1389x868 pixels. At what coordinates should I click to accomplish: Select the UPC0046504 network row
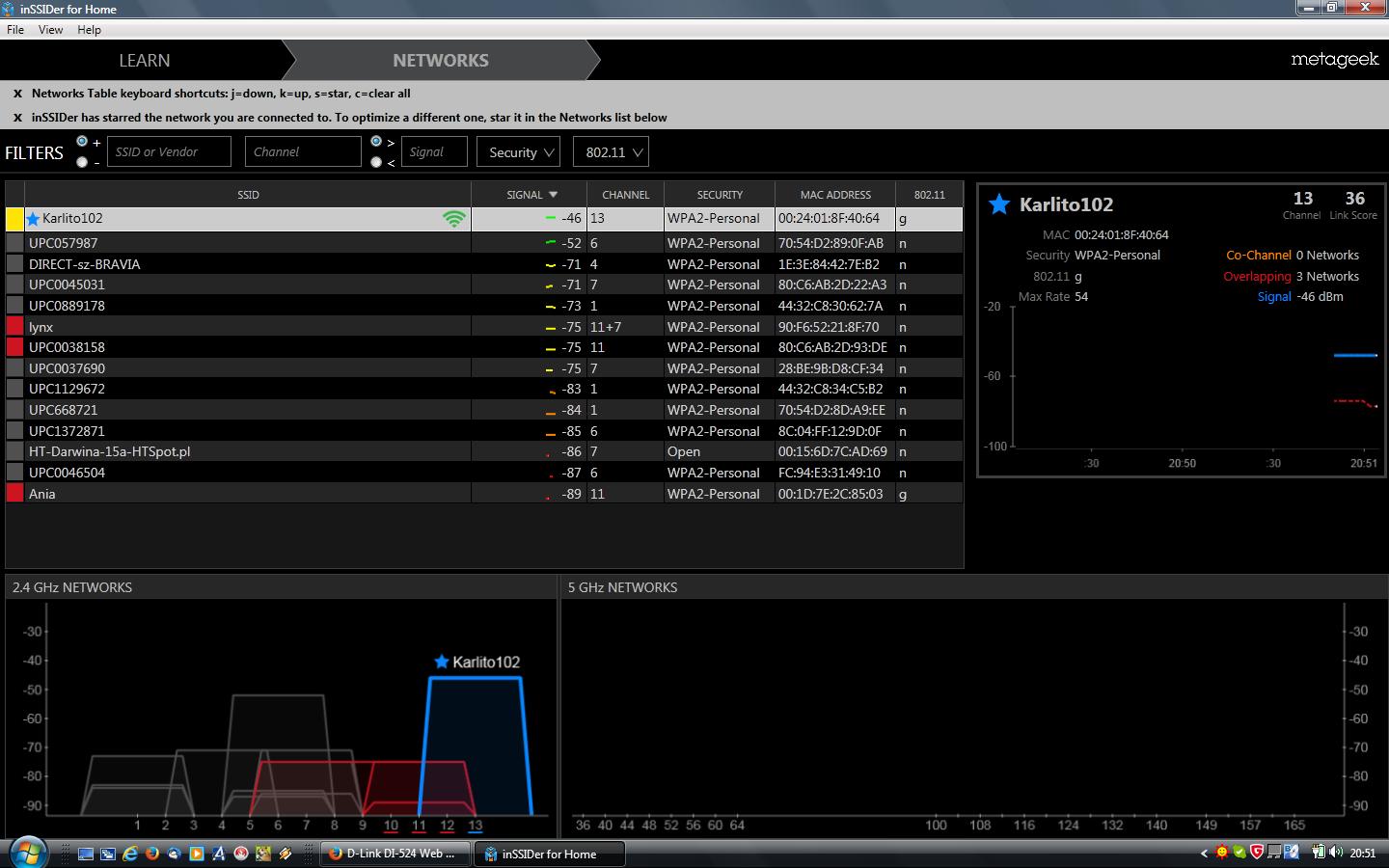click(x=484, y=473)
